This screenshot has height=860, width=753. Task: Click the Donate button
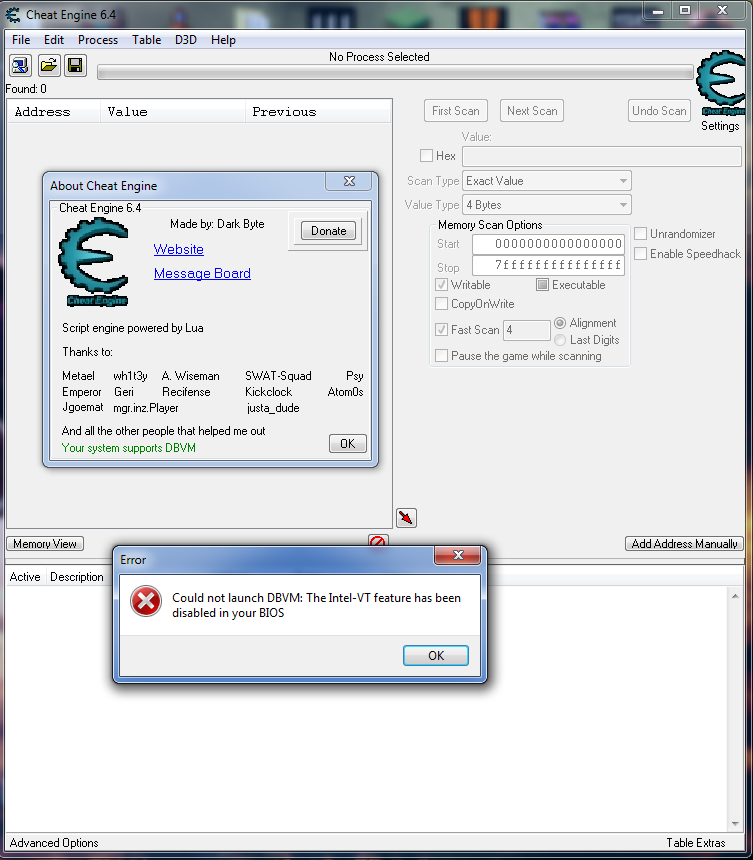tap(329, 231)
